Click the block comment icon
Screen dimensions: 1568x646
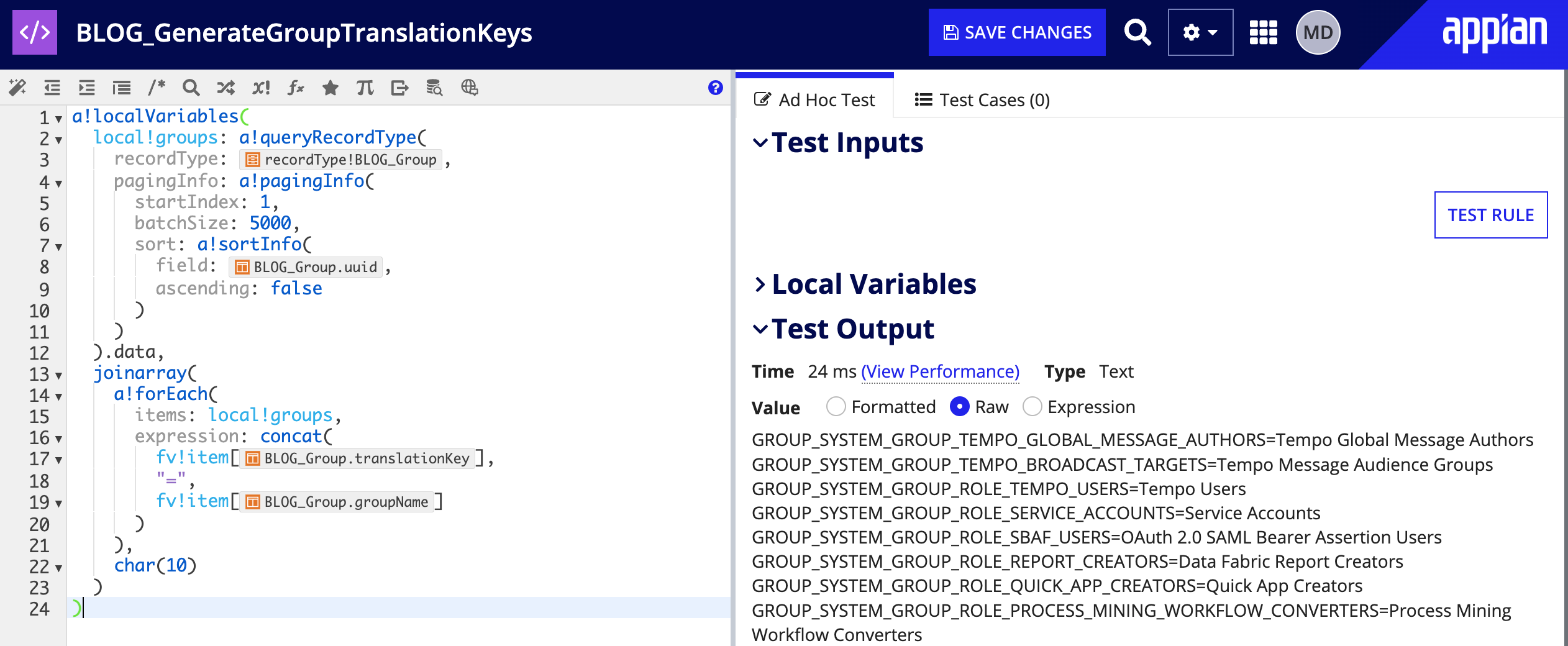(157, 88)
